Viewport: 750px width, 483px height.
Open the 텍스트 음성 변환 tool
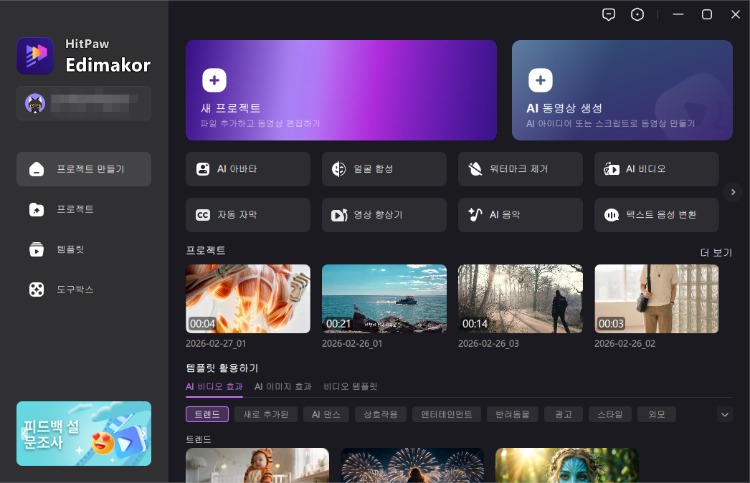(x=656, y=215)
